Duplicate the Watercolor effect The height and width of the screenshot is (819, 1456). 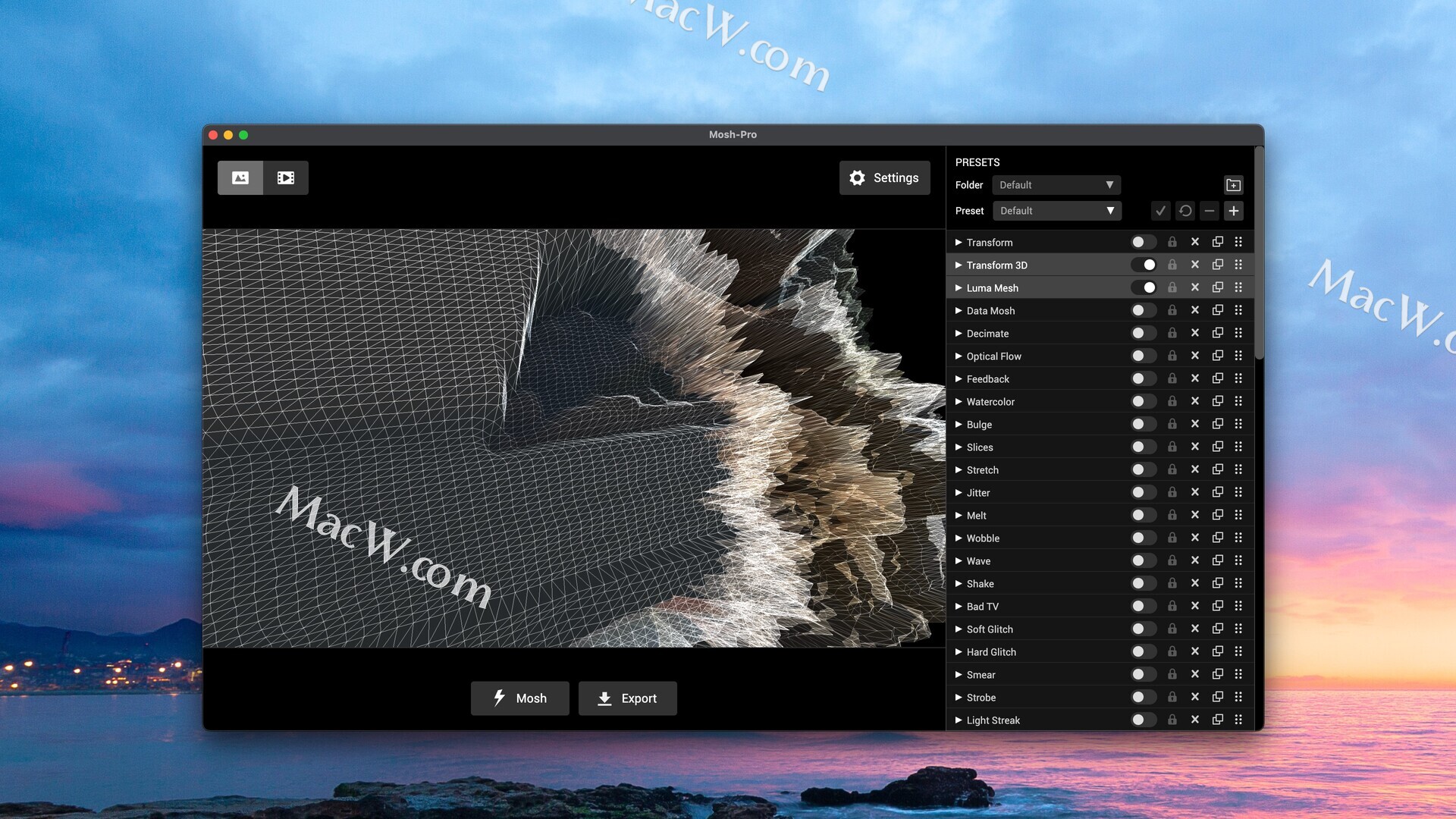[1217, 401]
